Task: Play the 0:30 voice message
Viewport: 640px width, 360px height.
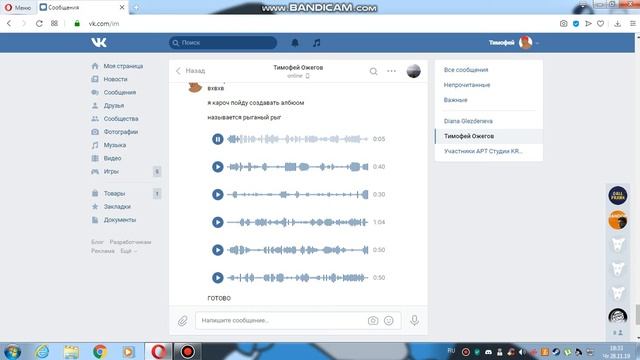Action: coord(218,195)
